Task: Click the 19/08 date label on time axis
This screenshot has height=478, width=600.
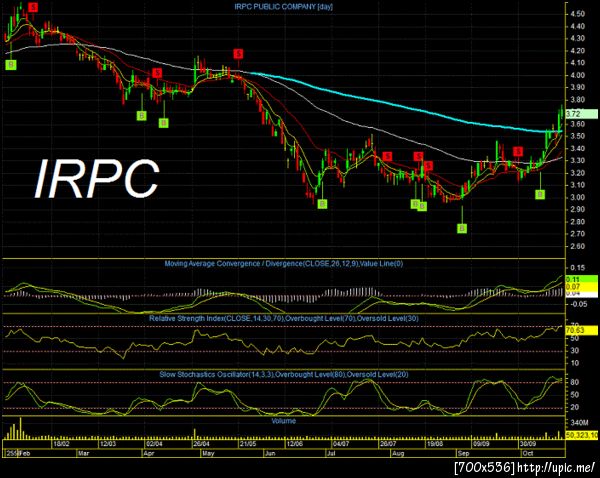Action: [x=434, y=444]
